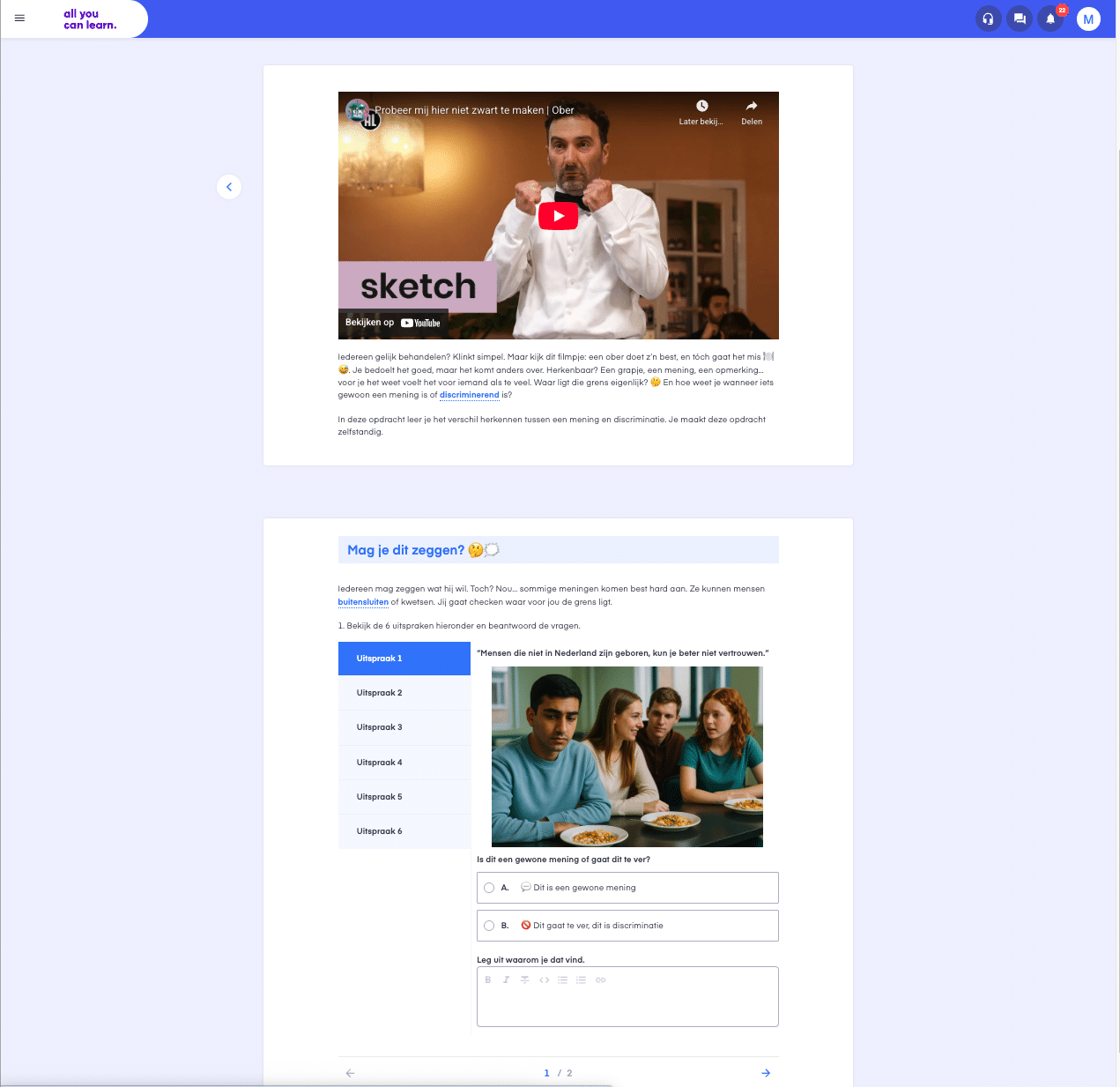Apply italic formatting in the editor
The height and width of the screenshot is (1087, 1120).
coord(506,979)
